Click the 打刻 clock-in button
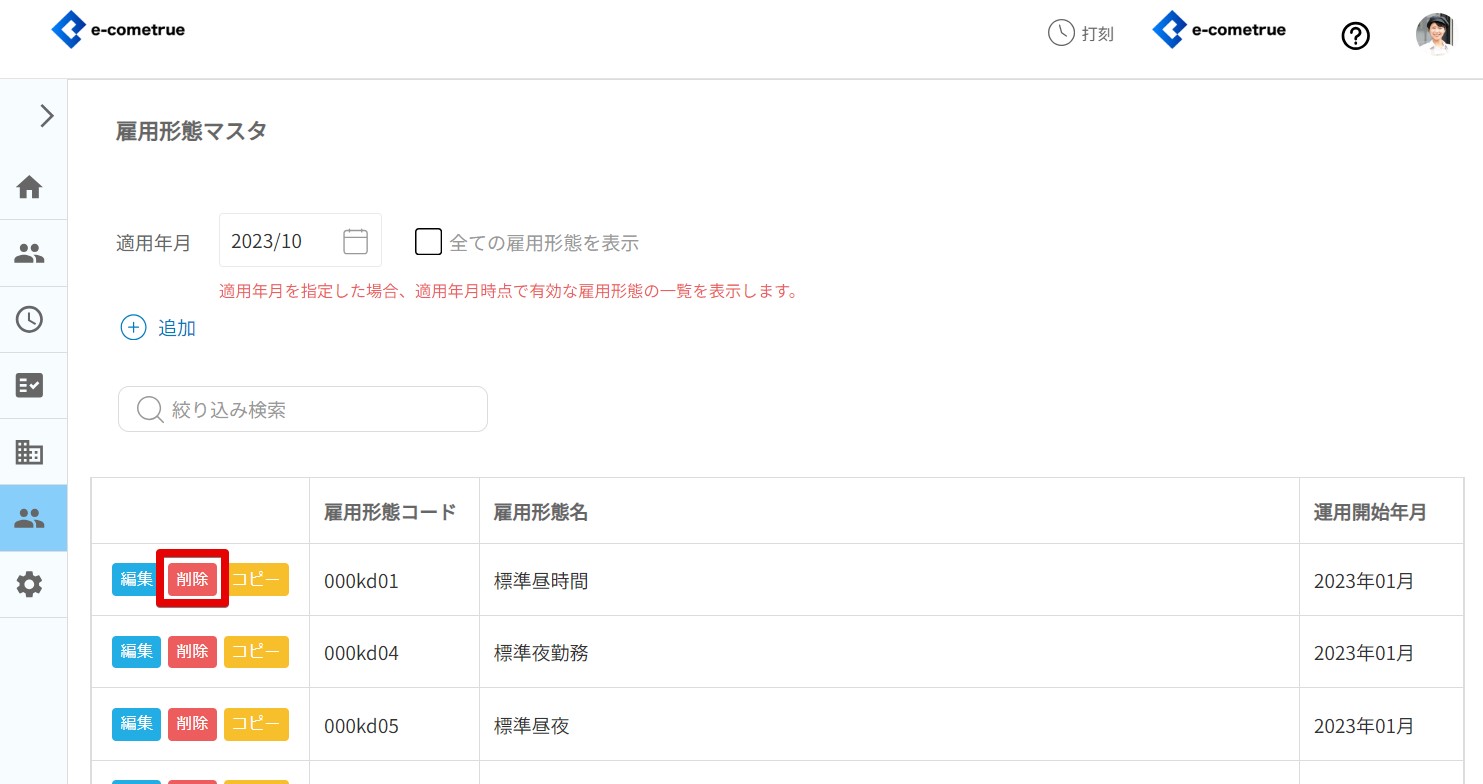Viewport: 1483px width, 784px height. point(1081,33)
